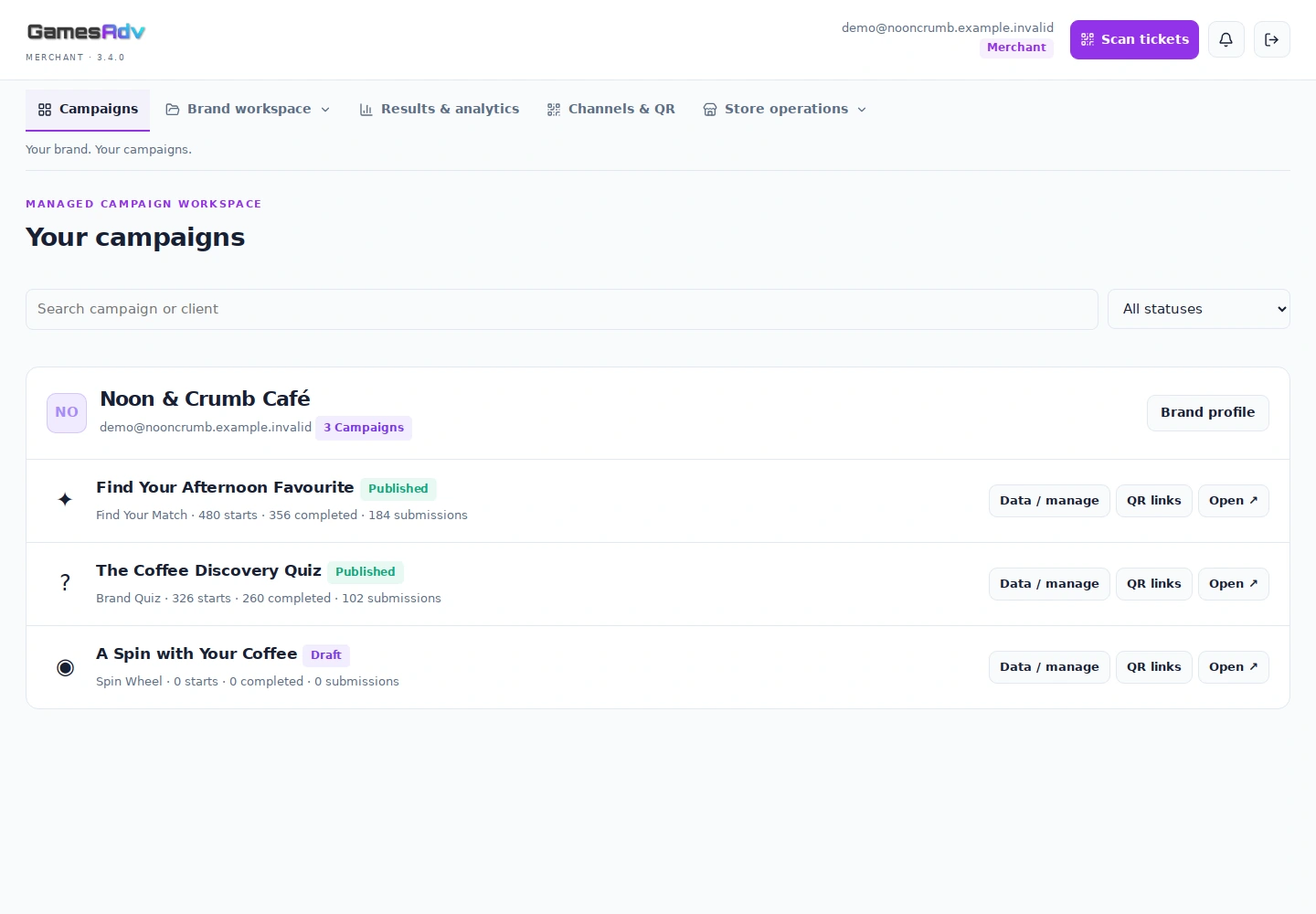Image resolution: width=1316 pixels, height=914 pixels.
Task: Click the sign out arrow icon
Action: [x=1272, y=39]
